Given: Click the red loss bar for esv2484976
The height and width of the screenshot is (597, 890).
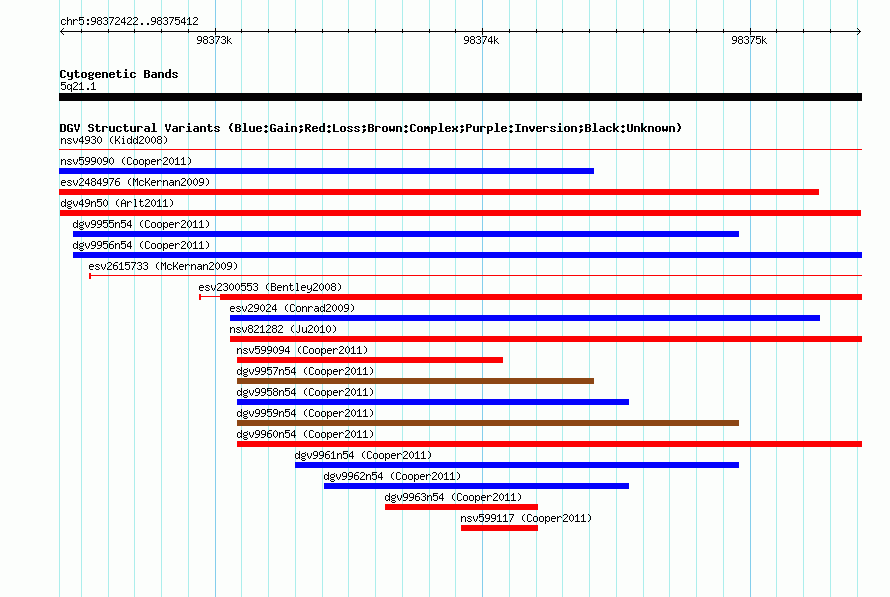Looking at the screenshot, I should (x=439, y=192).
